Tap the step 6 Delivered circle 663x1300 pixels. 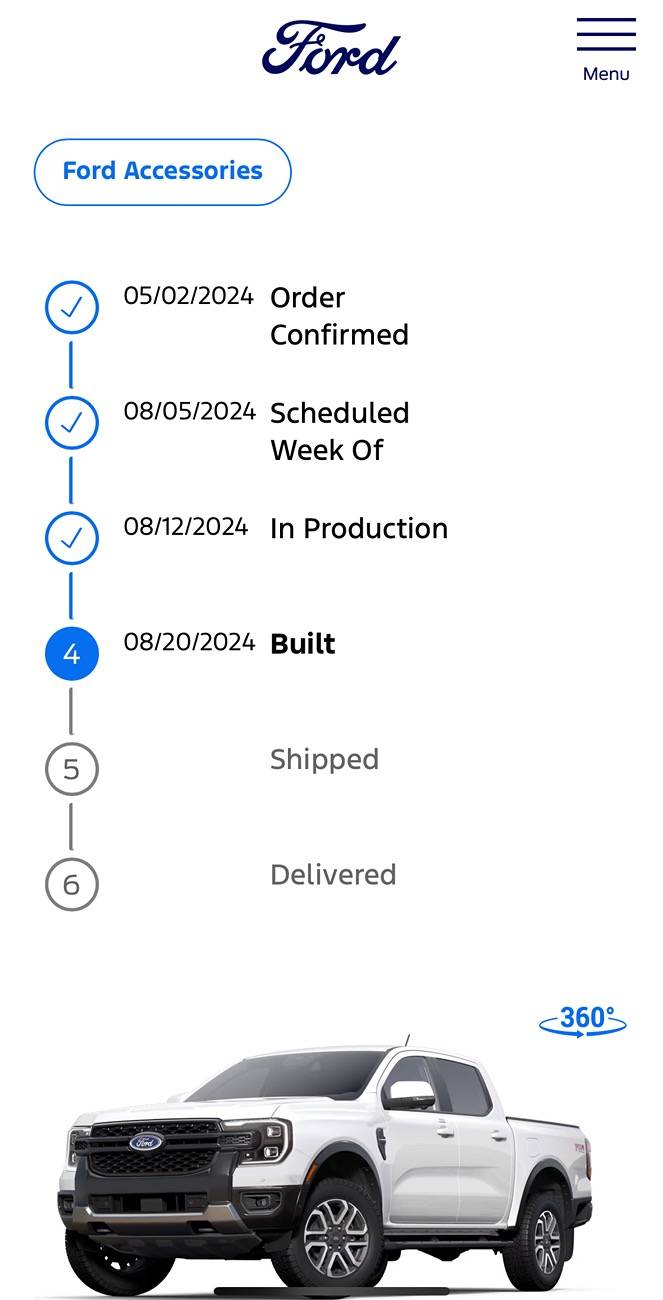(x=72, y=884)
